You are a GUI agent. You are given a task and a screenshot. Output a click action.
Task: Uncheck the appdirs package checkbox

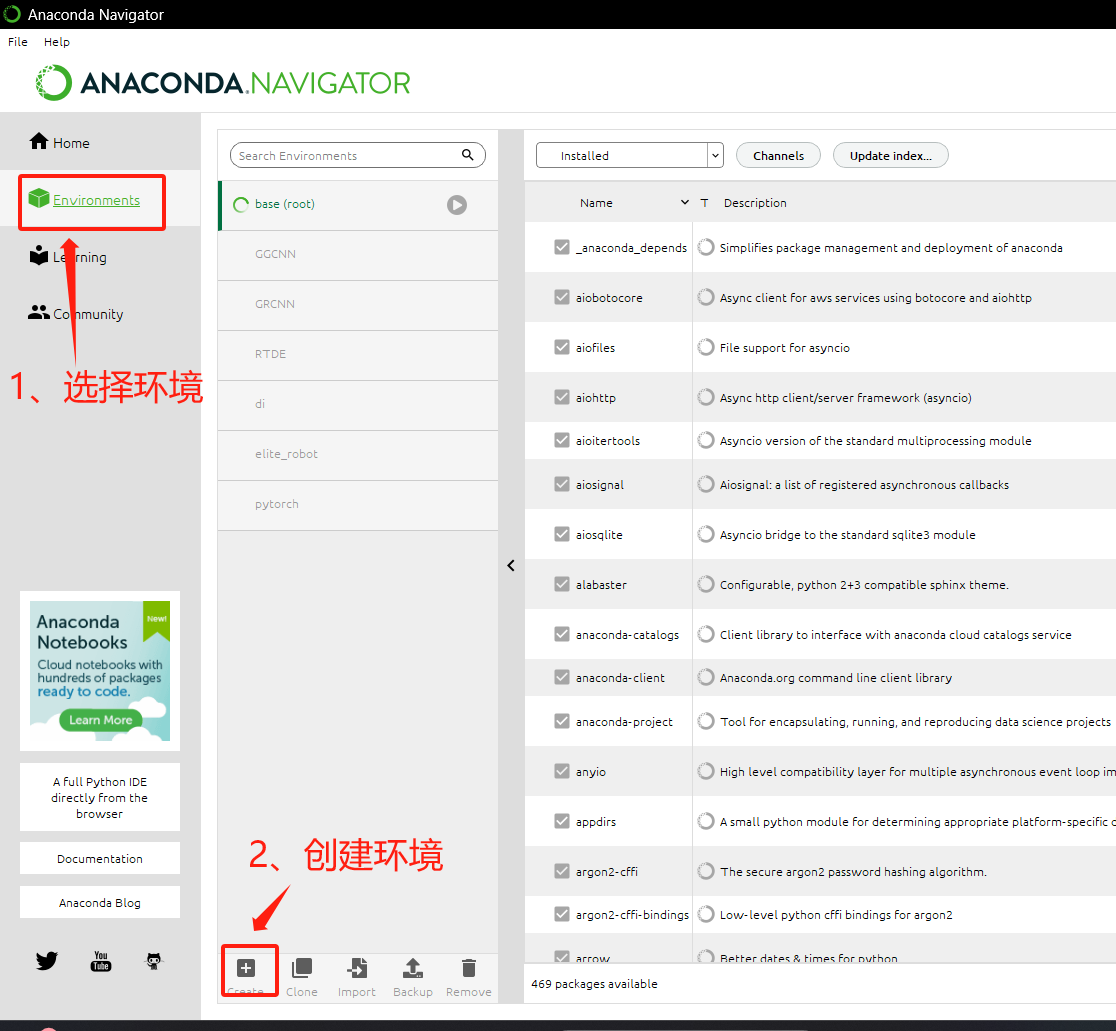[562, 821]
